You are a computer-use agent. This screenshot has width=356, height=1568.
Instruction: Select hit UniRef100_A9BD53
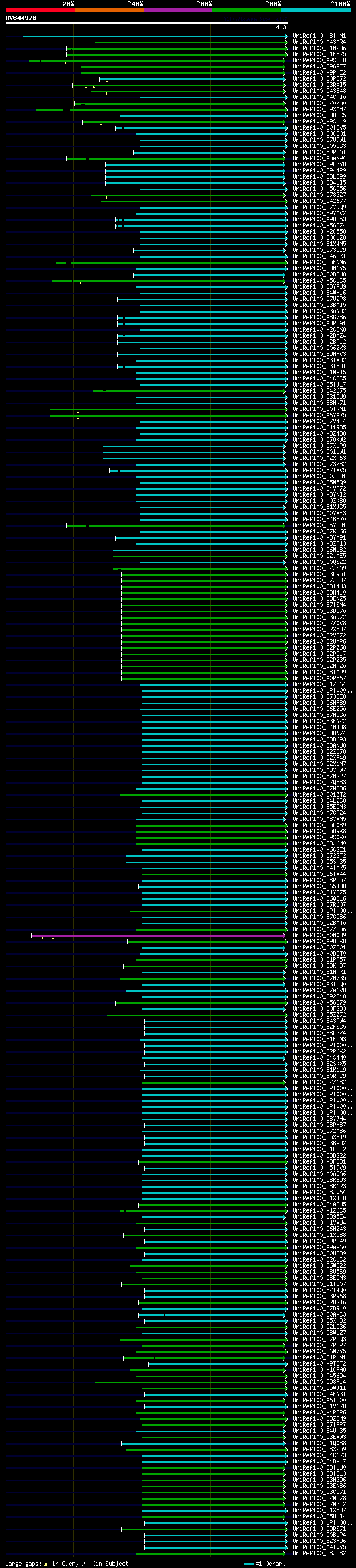[319, 220]
